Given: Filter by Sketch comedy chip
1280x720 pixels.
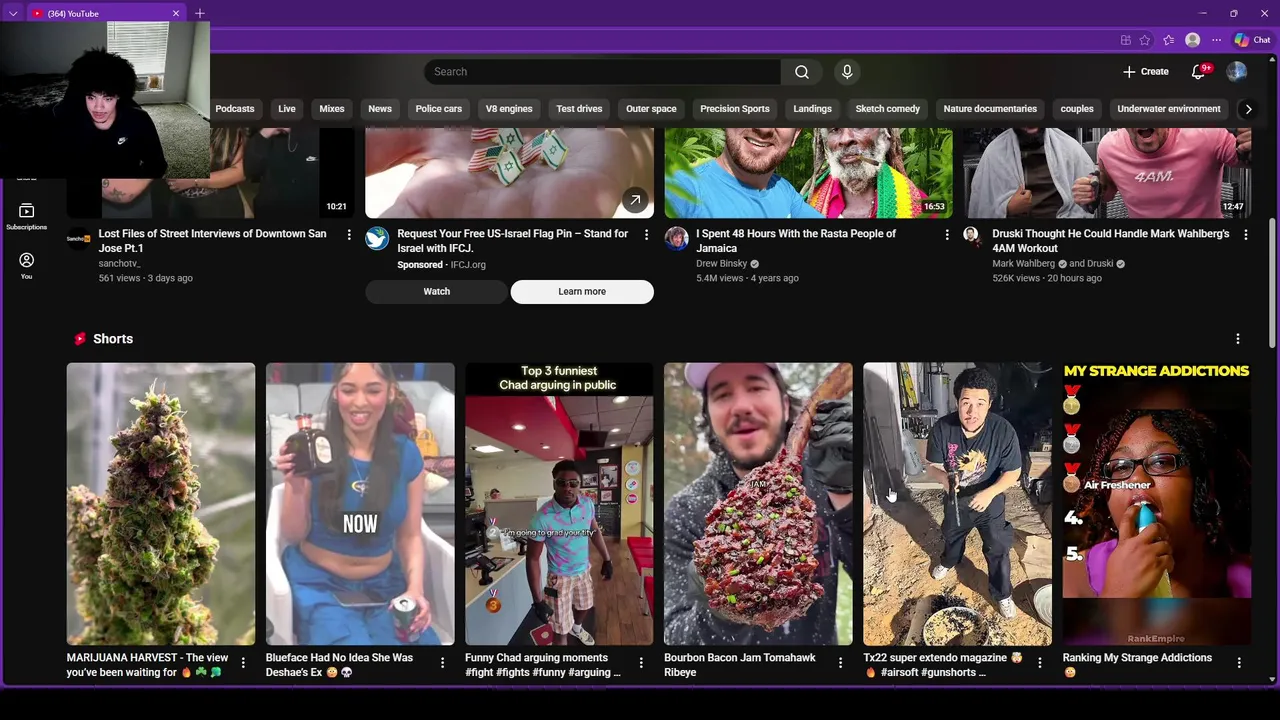Looking at the screenshot, I should (x=888, y=109).
